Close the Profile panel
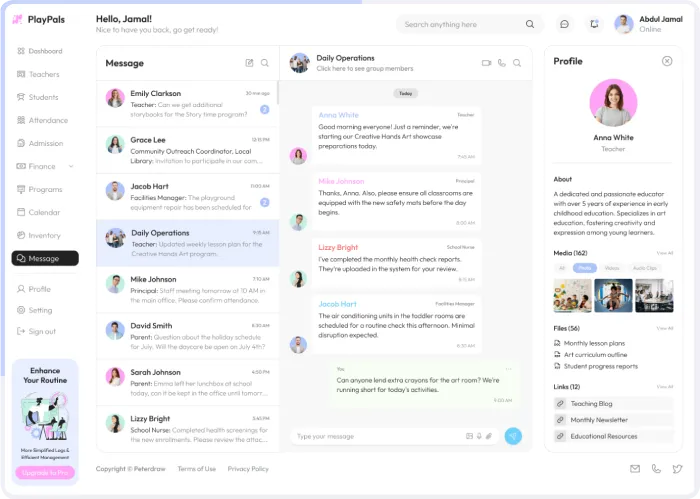The width and height of the screenshot is (700, 499). coord(667,61)
